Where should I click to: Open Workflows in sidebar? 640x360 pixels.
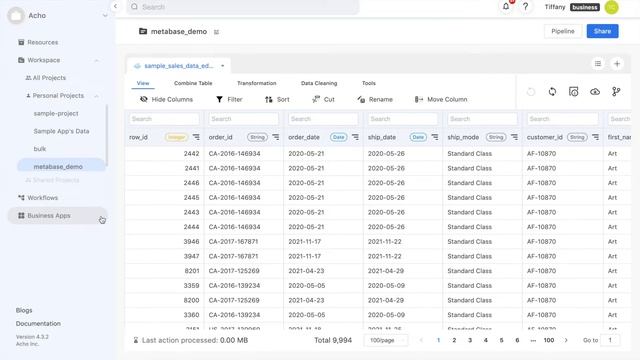tap(42, 198)
